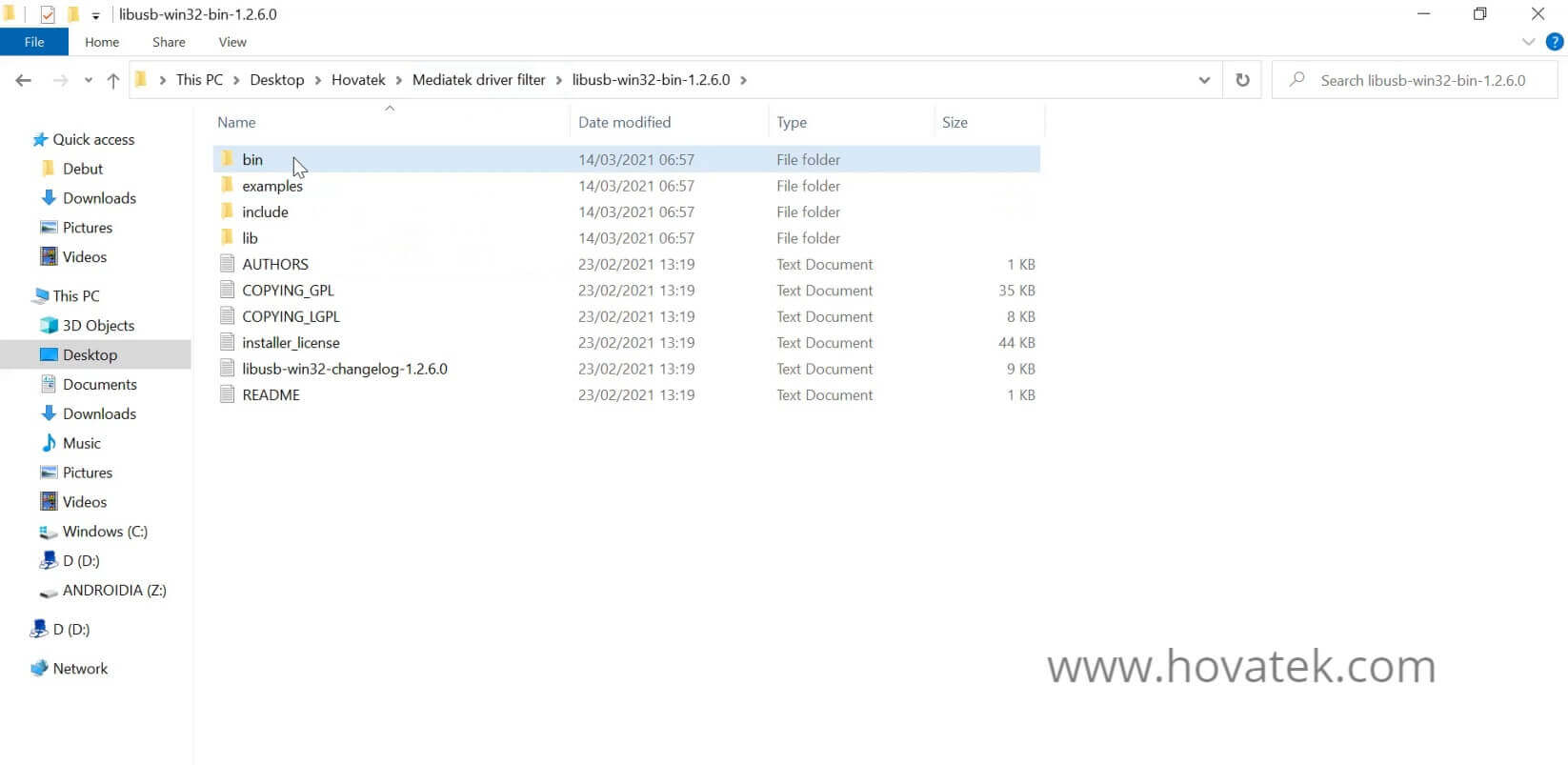Select the bin folder
The height and width of the screenshot is (765, 1568).
pyautogui.click(x=252, y=160)
